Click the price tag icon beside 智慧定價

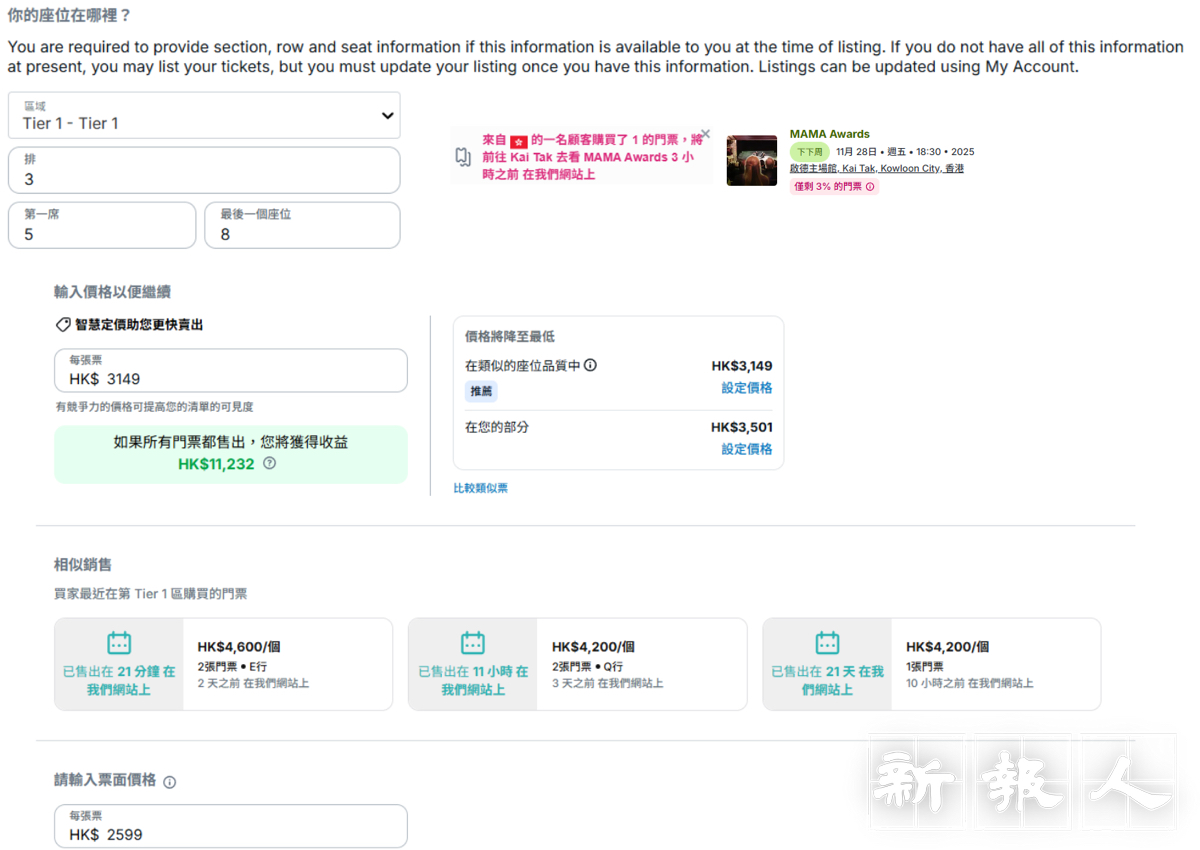(63, 325)
